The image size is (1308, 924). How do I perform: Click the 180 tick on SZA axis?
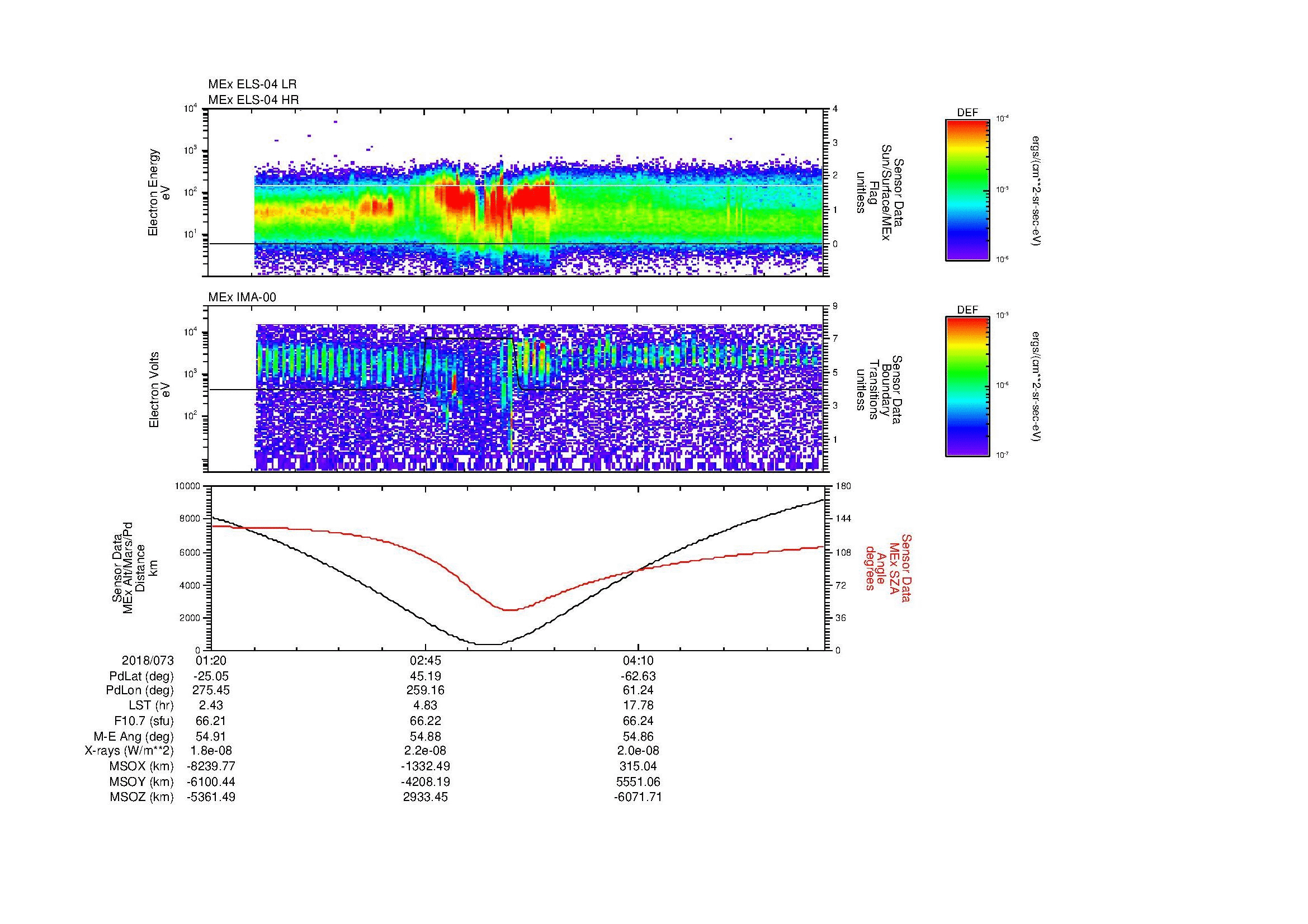844,486
